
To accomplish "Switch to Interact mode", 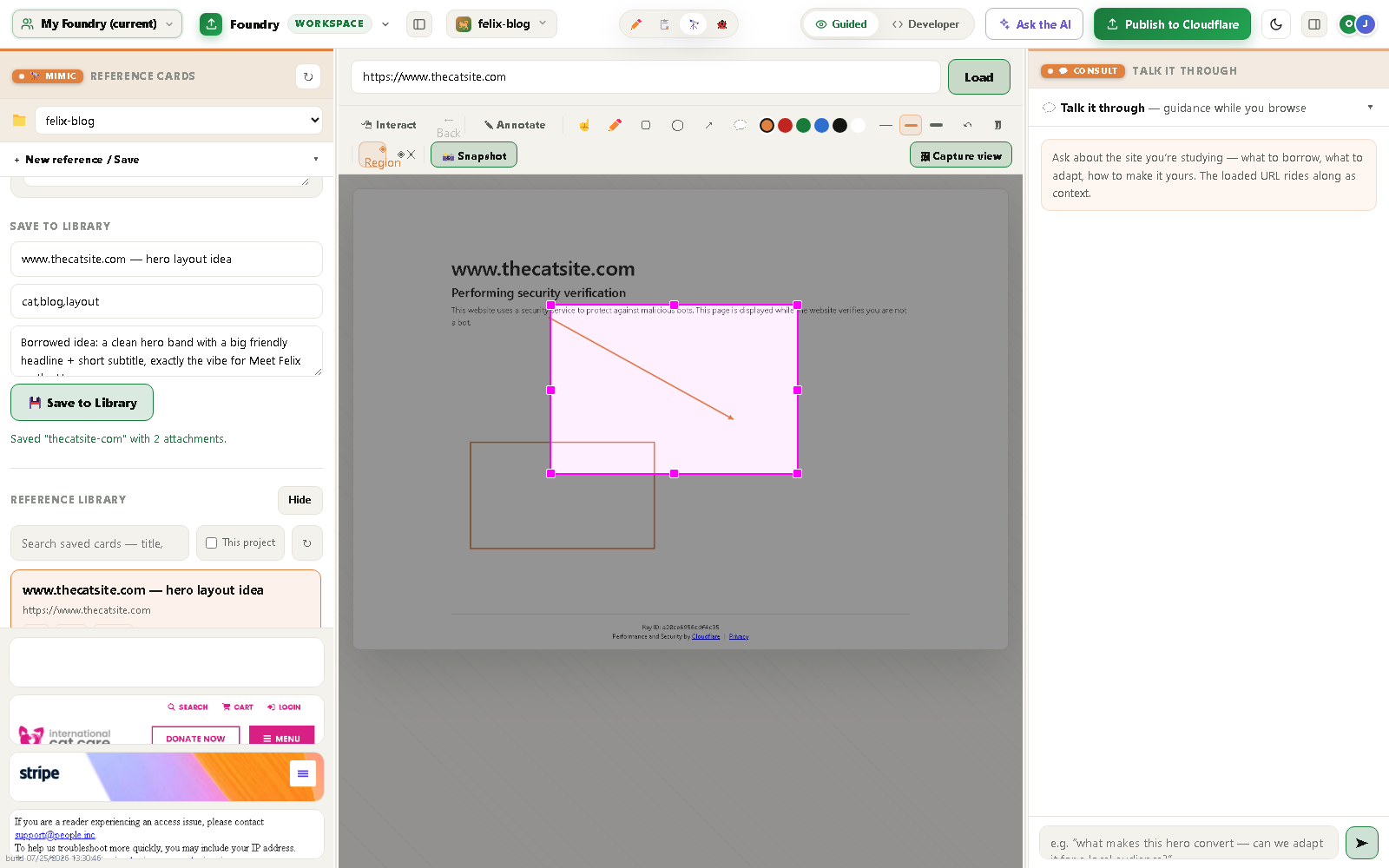I will tap(389, 125).
